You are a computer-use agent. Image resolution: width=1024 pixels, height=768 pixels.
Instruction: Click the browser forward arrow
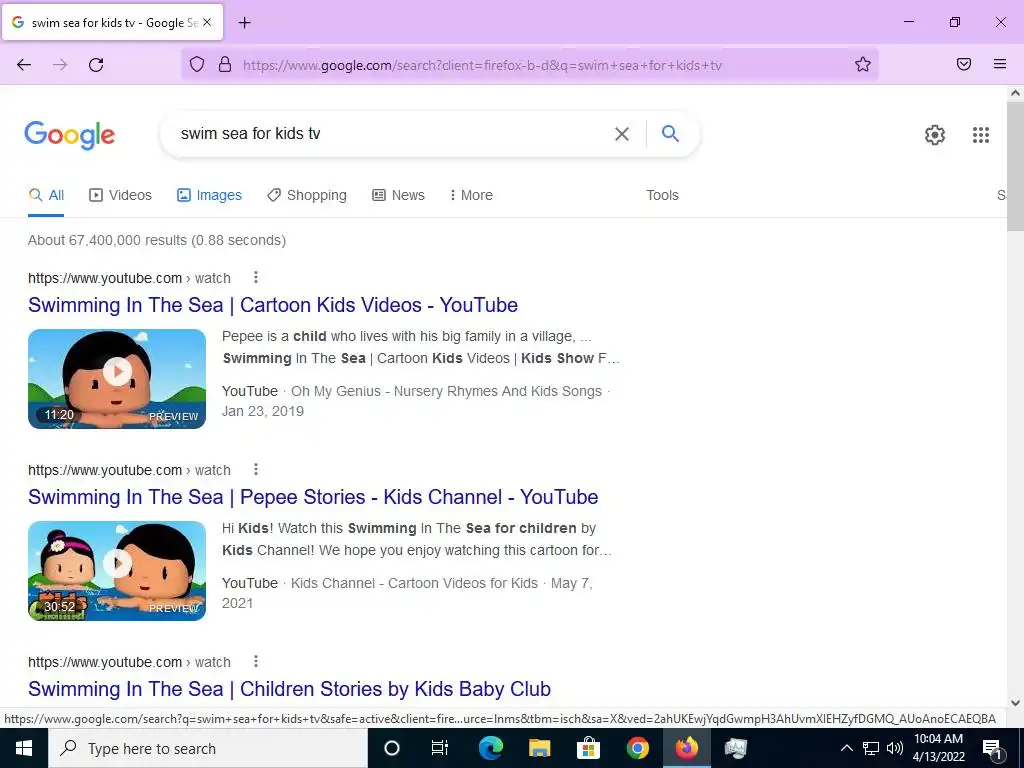coord(60,65)
